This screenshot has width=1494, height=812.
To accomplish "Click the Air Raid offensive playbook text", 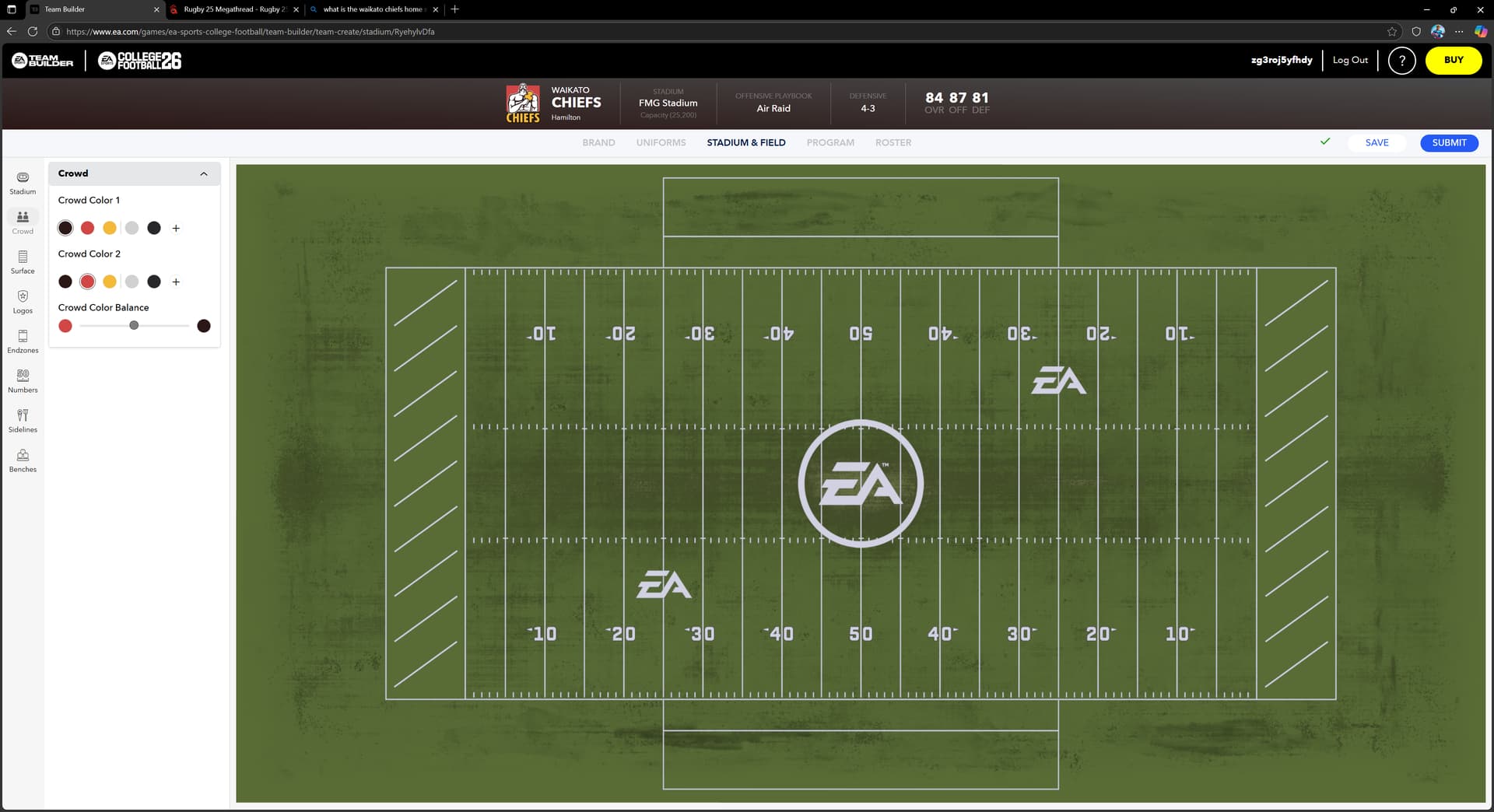I will 773,108.
